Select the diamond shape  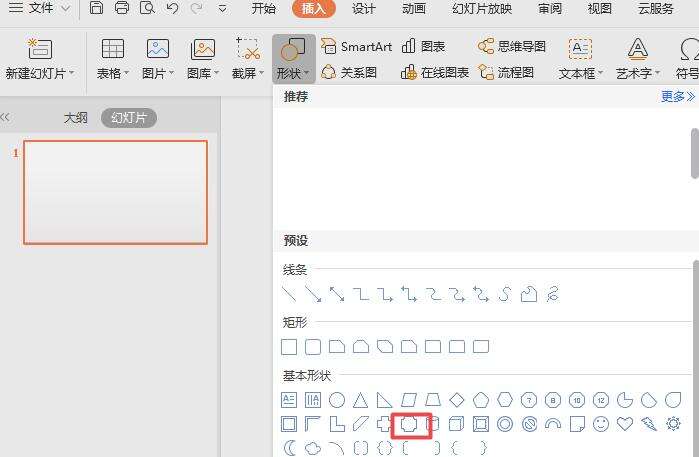pyautogui.click(x=457, y=400)
